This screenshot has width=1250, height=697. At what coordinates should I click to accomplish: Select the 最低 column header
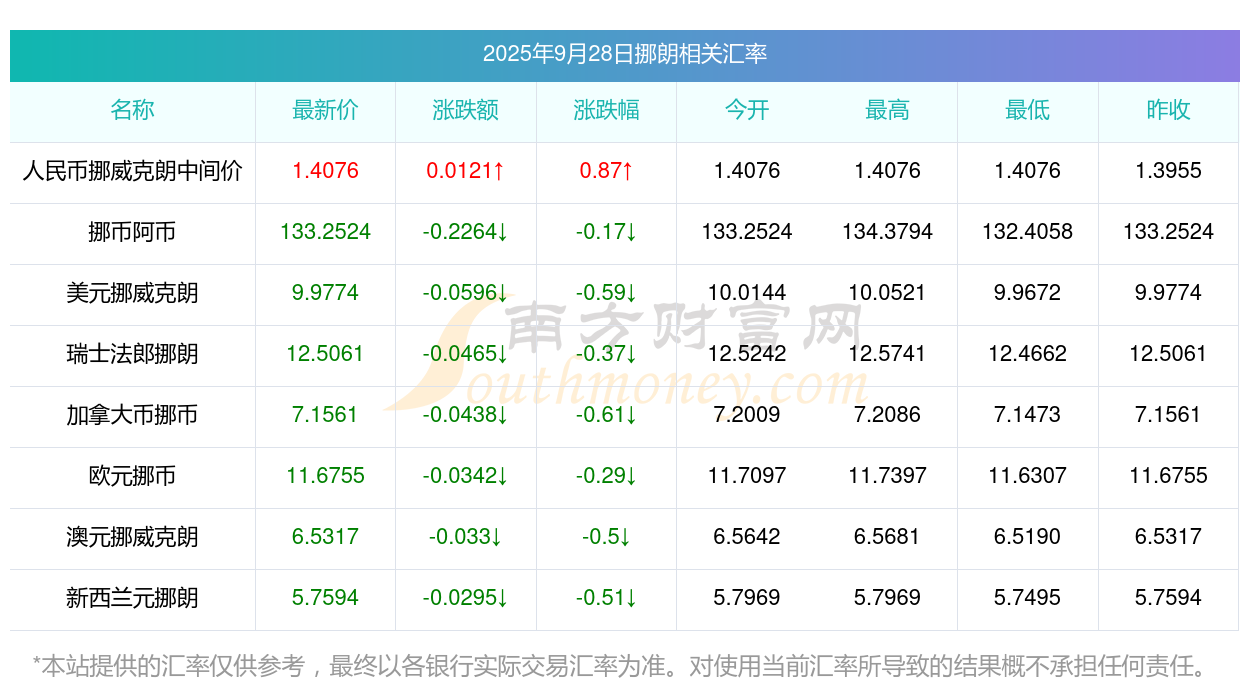pyautogui.click(x=1028, y=110)
